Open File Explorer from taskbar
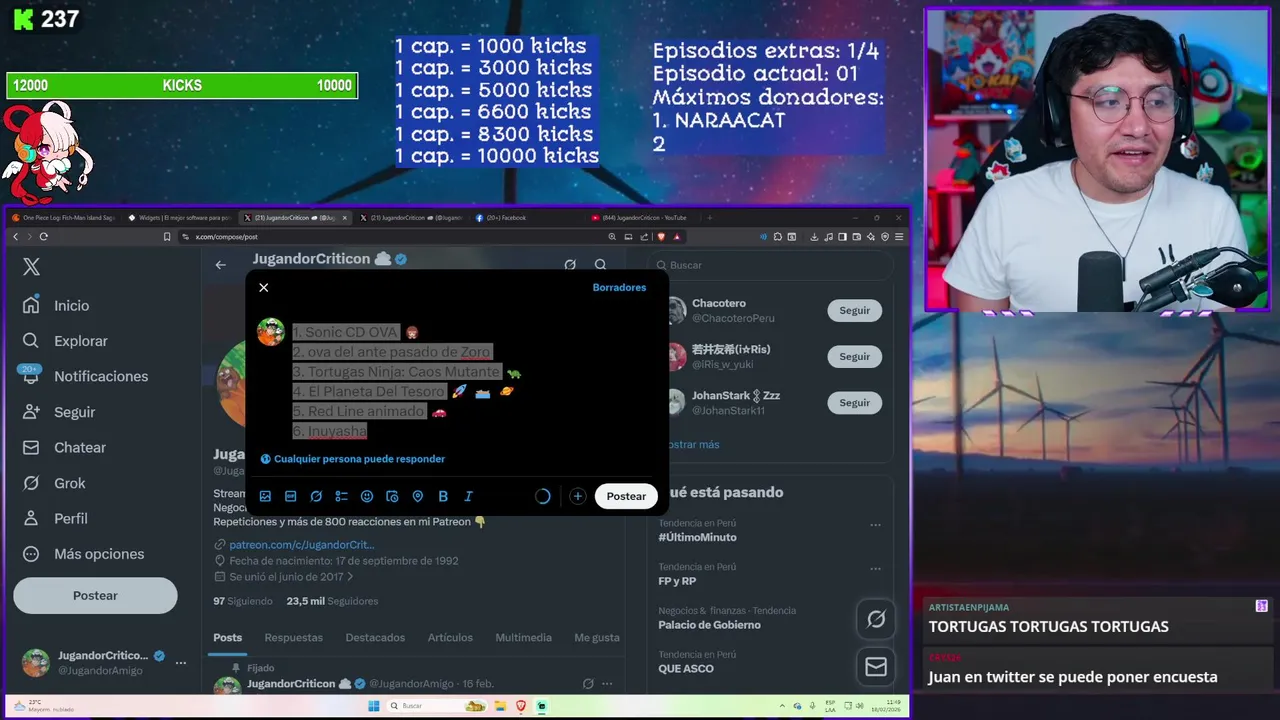Image resolution: width=1280 pixels, height=720 pixels. click(x=501, y=706)
